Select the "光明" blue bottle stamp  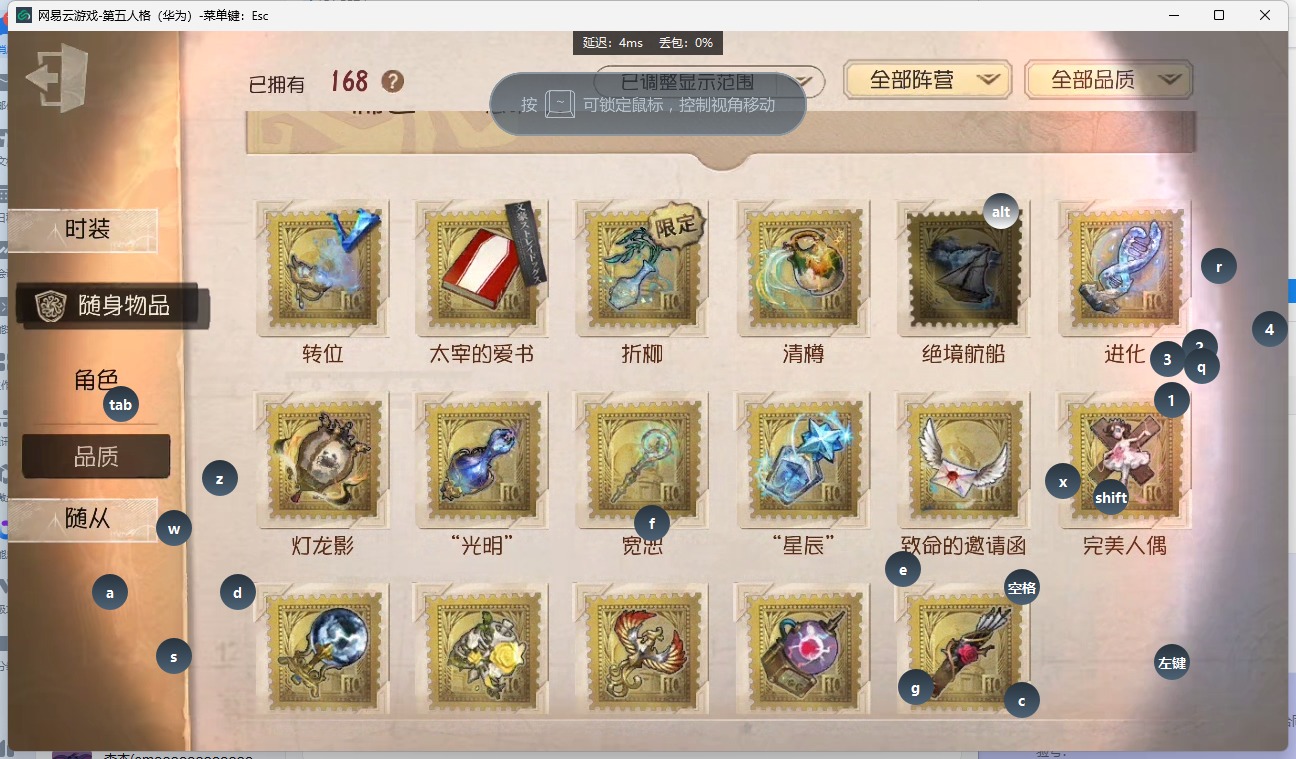483,459
